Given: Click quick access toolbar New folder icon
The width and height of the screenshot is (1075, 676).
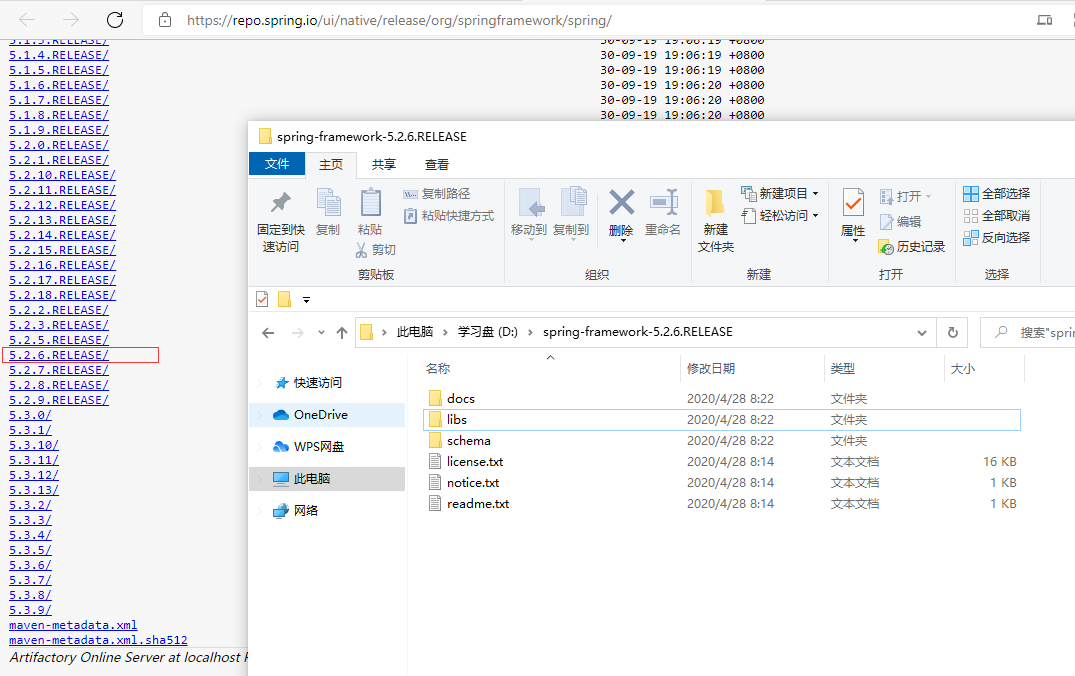Looking at the screenshot, I should [285, 299].
